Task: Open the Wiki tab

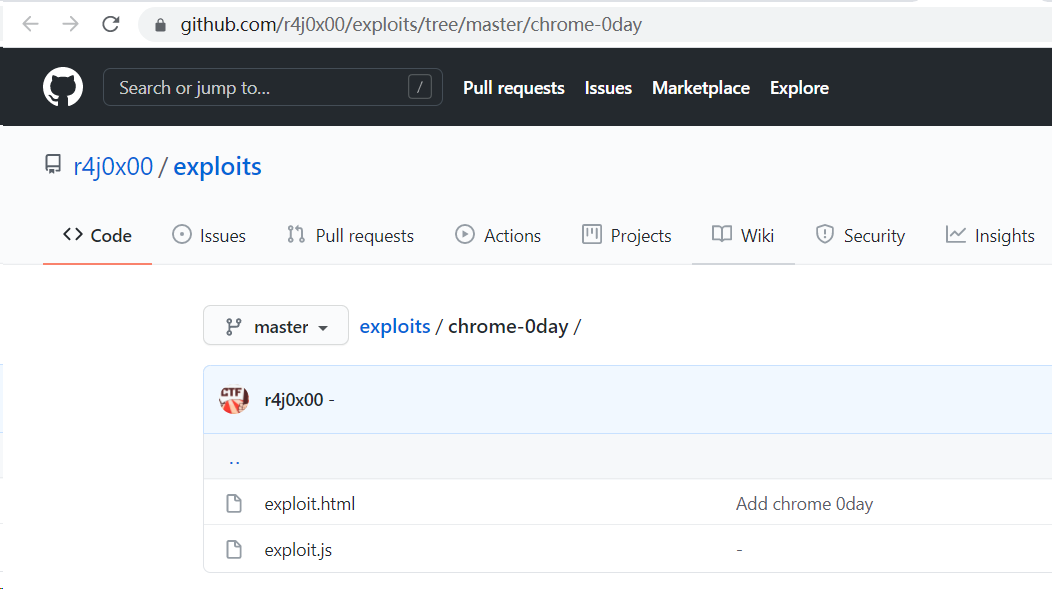Action: pyautogui.click(x=743, y=235)
